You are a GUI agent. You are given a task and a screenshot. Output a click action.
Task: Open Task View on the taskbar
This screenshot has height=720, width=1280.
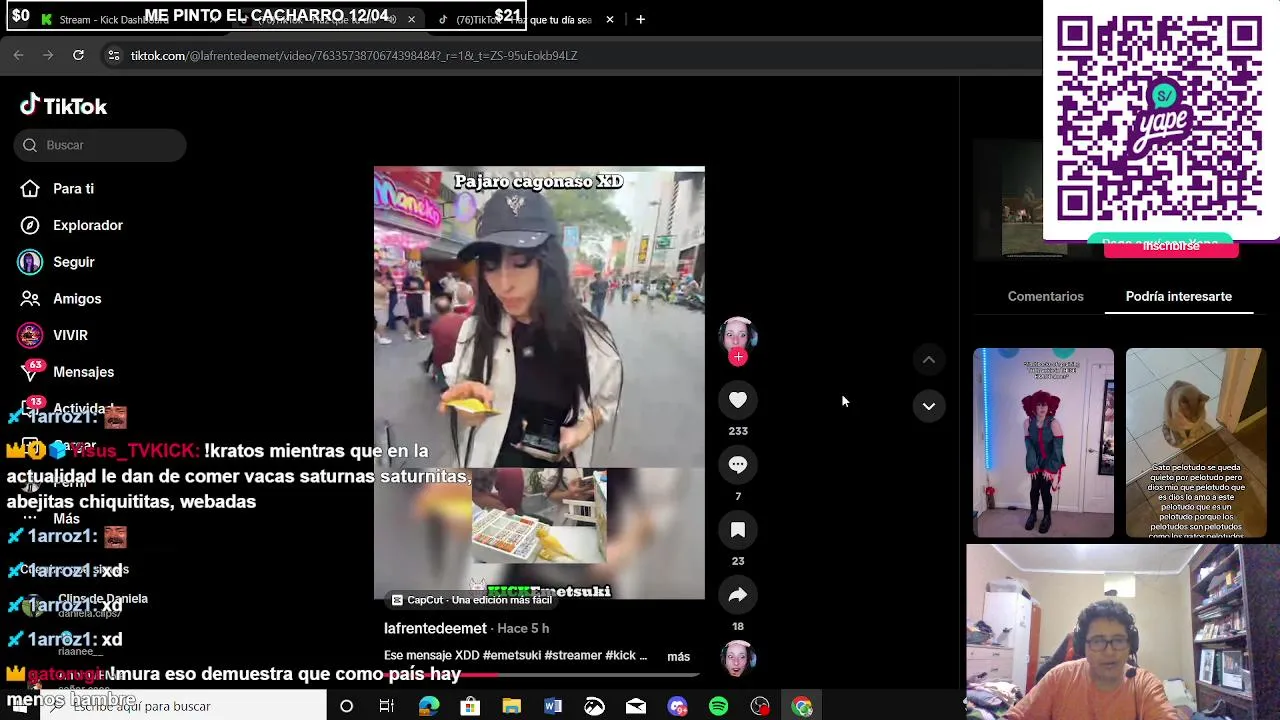(387, 706)
